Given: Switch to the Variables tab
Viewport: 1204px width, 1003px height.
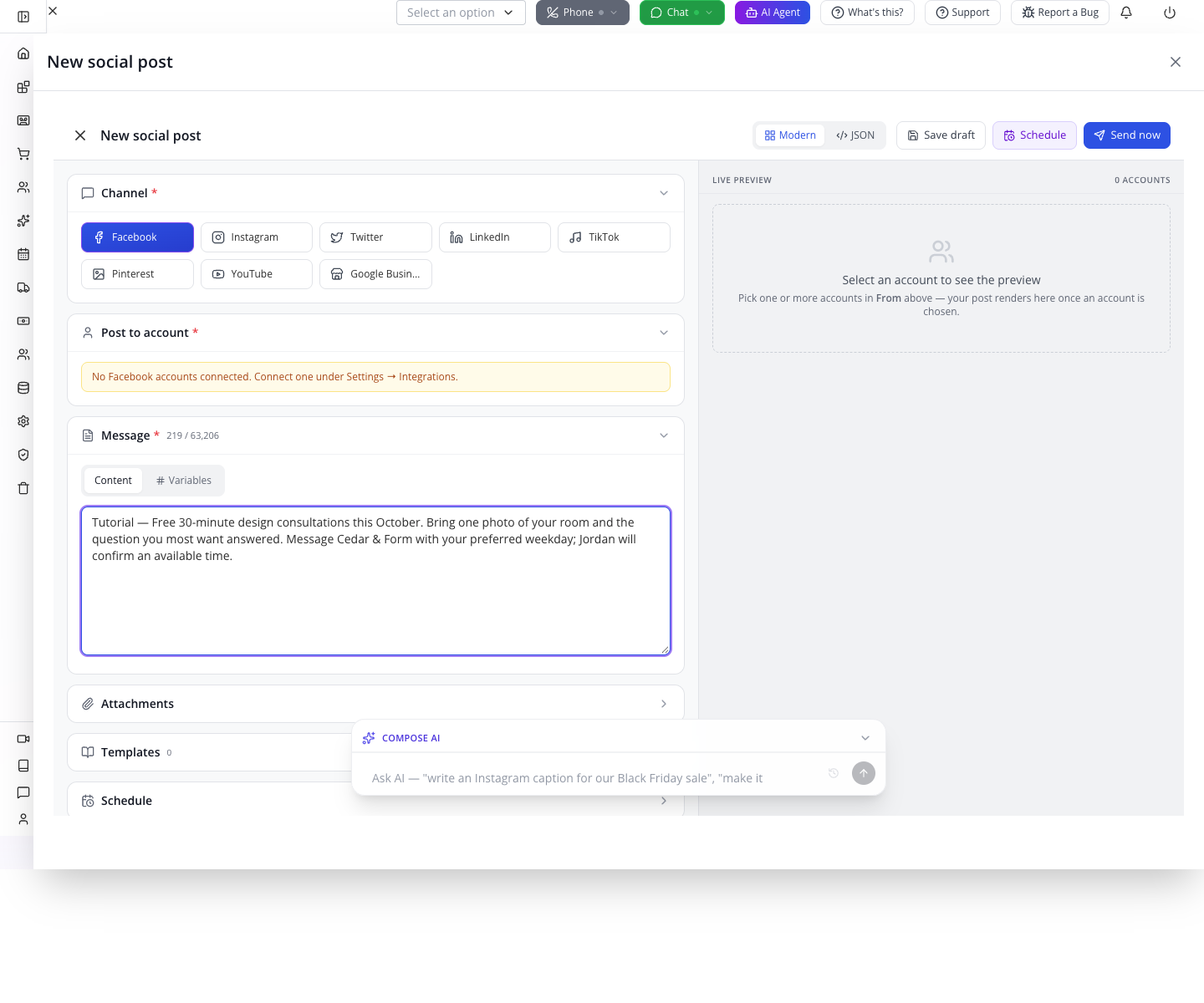Looking at the screenshot, I should [x=184, y=481].
